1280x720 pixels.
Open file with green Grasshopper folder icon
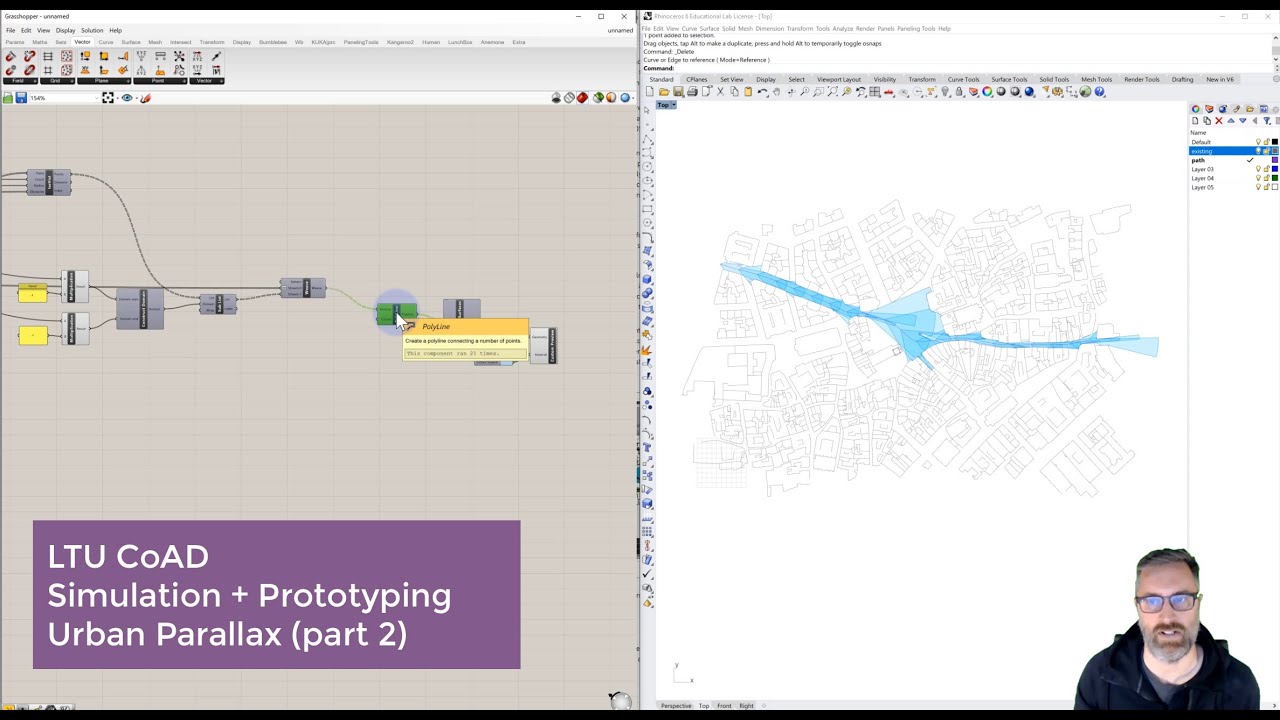7,98
